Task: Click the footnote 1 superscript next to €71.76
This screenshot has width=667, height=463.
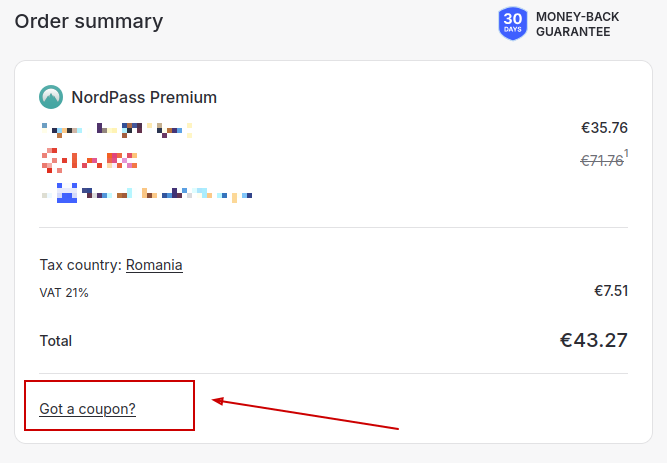Action: [x=626, y=153]
